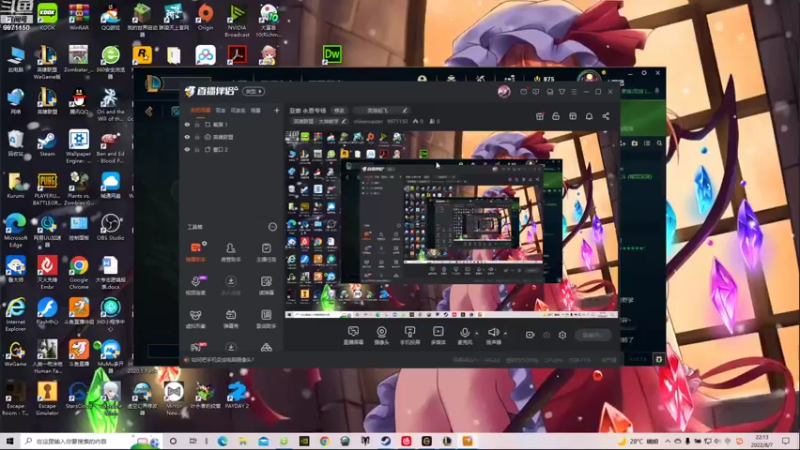Add a new scene with the plus icon

point(277,110)
